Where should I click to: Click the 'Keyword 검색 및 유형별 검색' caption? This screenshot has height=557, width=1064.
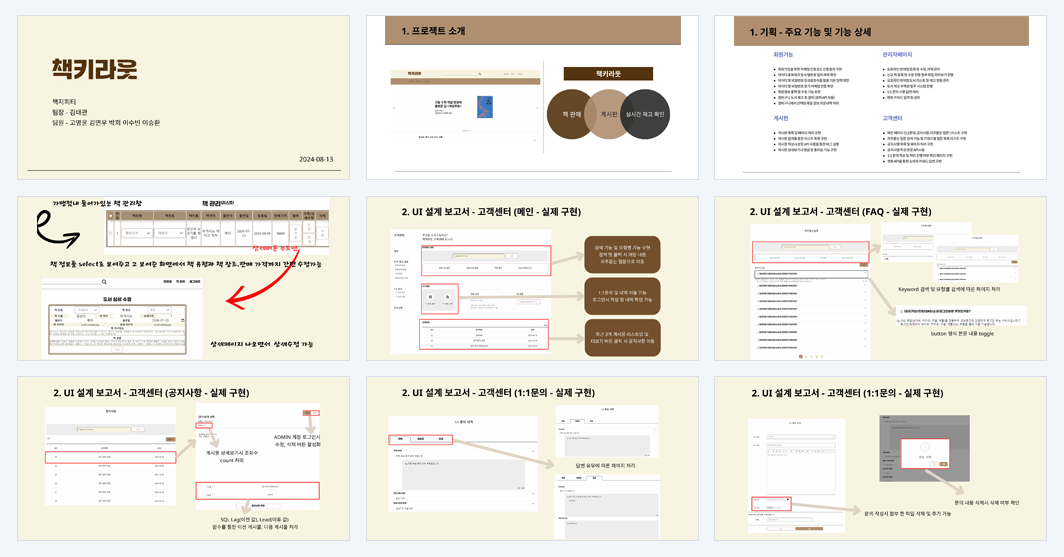tap(949, 289)
